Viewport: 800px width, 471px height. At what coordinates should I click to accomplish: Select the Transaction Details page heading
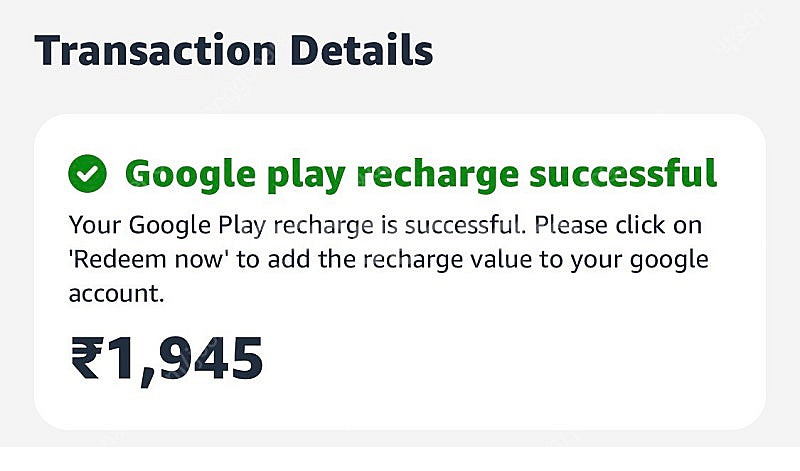234,50
